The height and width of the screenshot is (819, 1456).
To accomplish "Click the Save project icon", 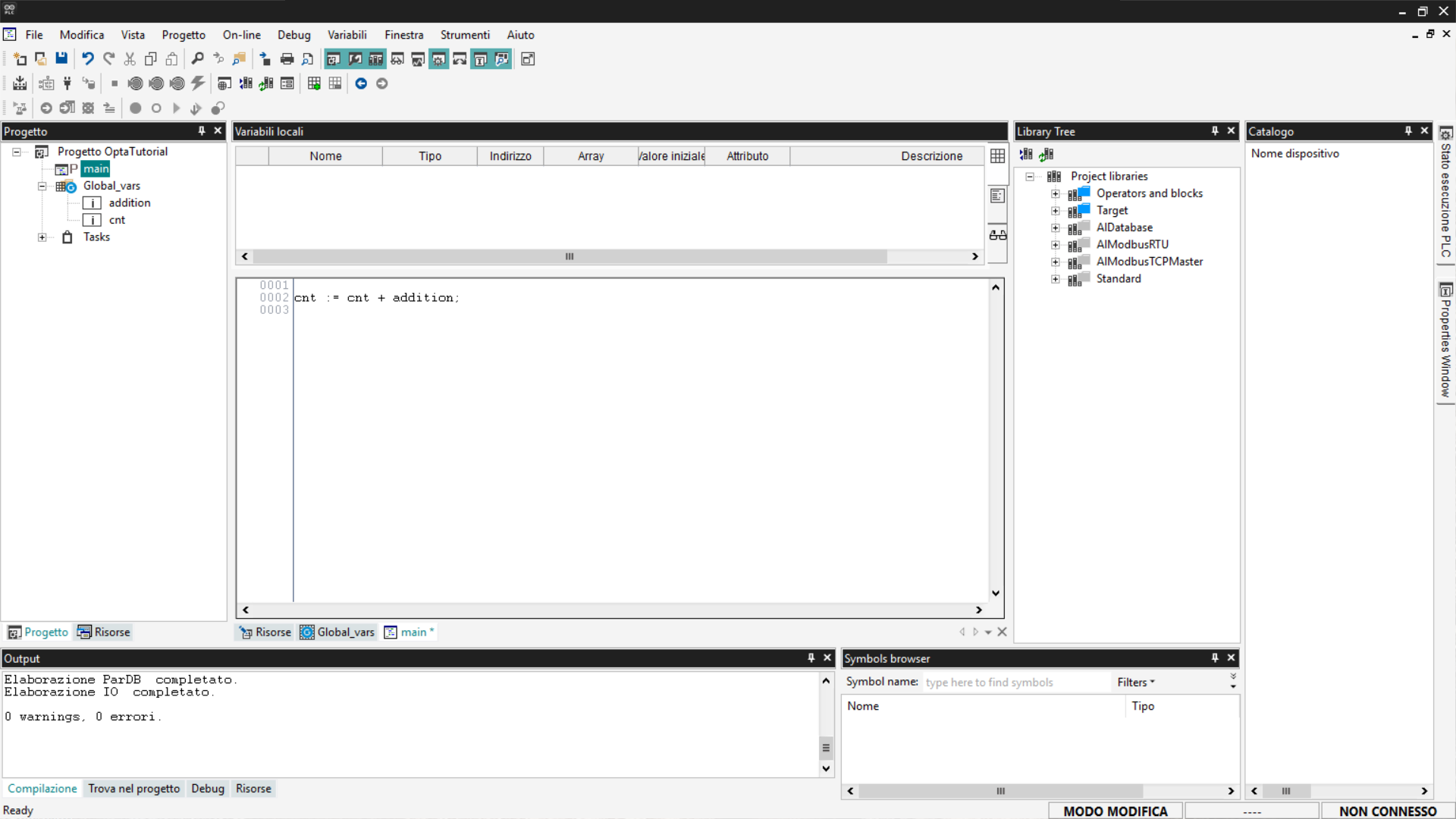I will 61,59.
